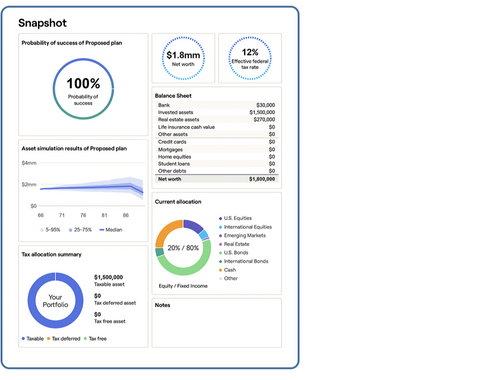Click the U.S. Bonds legend entry
This screenshot has height=380, width=500.
pyautogui.click(x=233, y=253)
